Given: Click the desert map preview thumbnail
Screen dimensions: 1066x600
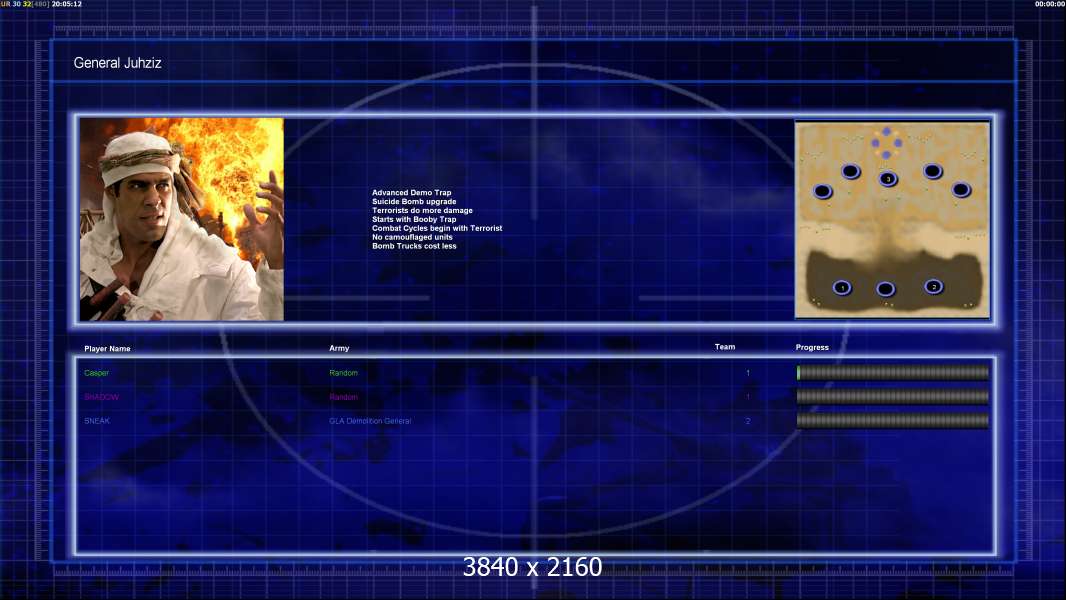Looking at the screenshot, I should coord(892,219).
